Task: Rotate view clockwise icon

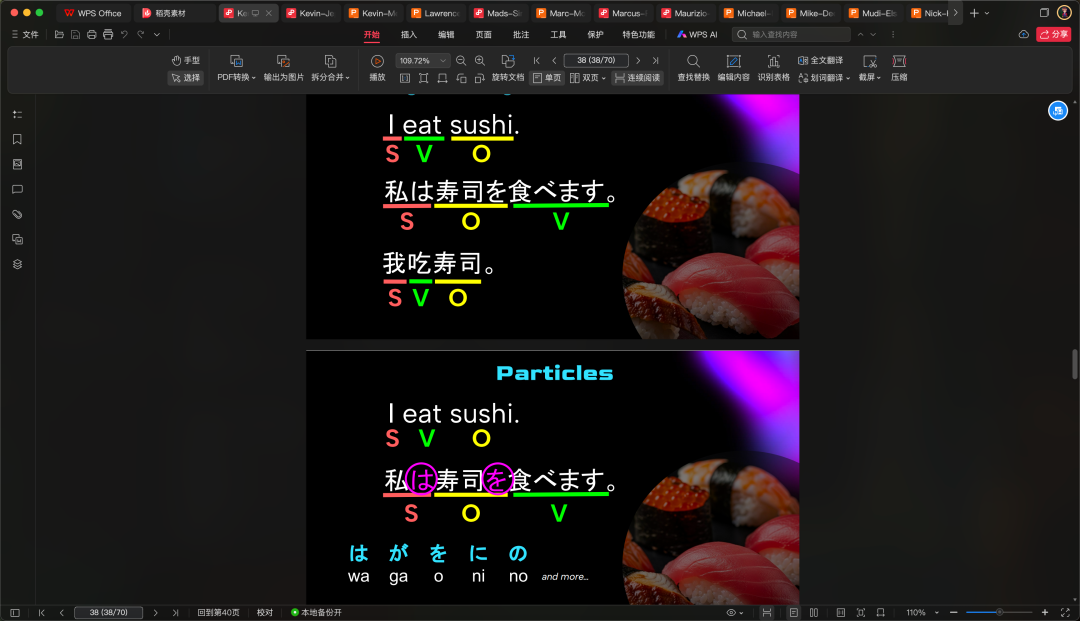Action: (480, 78)
